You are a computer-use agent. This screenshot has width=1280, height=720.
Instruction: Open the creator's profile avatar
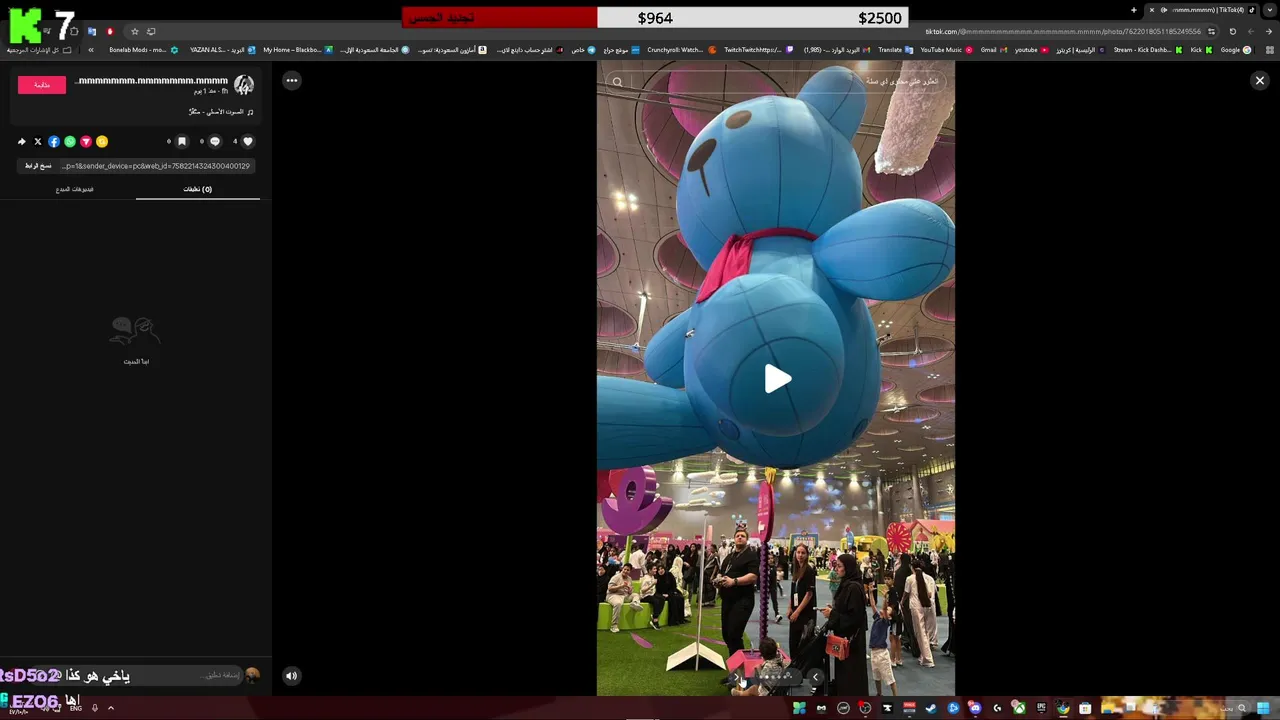pyautogui.click(x=244, y=85)
